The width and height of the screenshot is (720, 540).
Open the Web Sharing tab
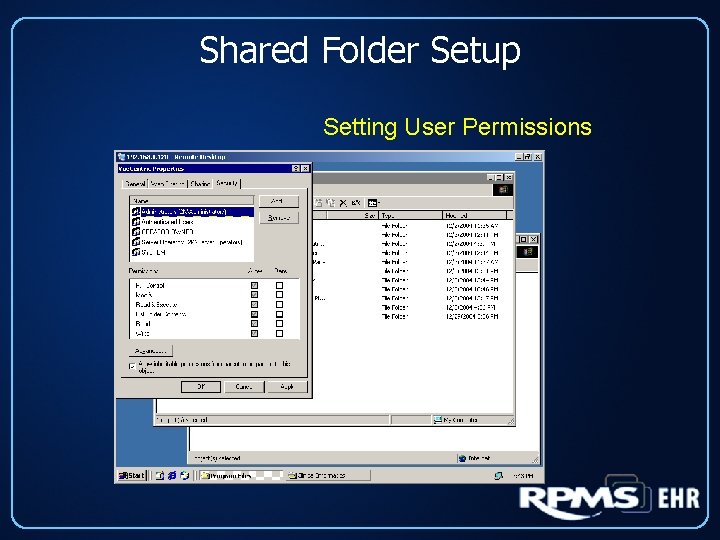click(167, 184)
